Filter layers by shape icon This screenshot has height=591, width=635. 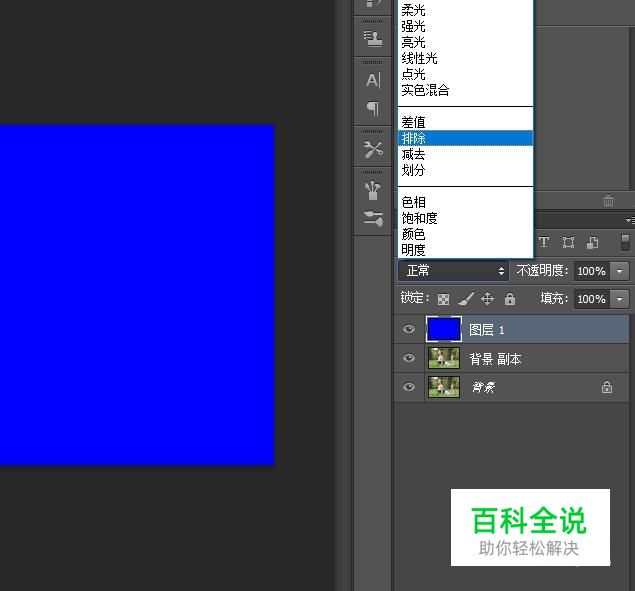tap(568, 242)
